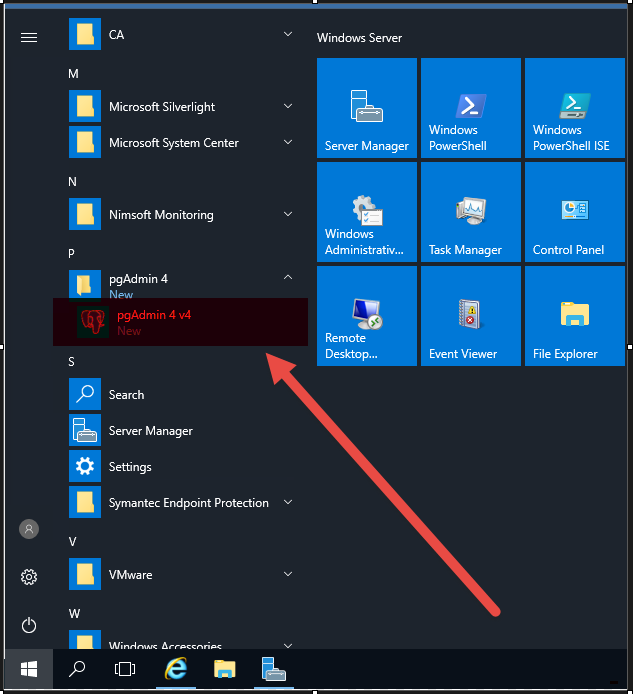The height and width of the screenshot is (694, 633).
Task: Open Task View on the taskbar
Action: [x=125, y=669]
